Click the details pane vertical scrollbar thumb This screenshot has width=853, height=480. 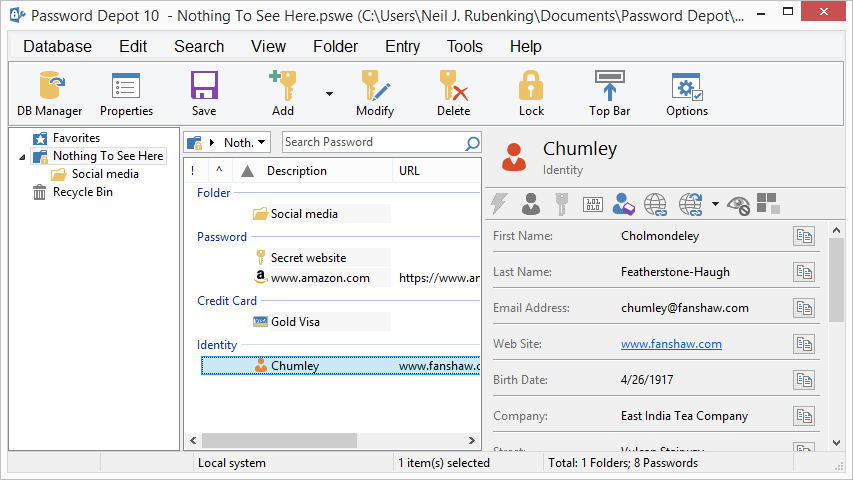coord(837,280)
